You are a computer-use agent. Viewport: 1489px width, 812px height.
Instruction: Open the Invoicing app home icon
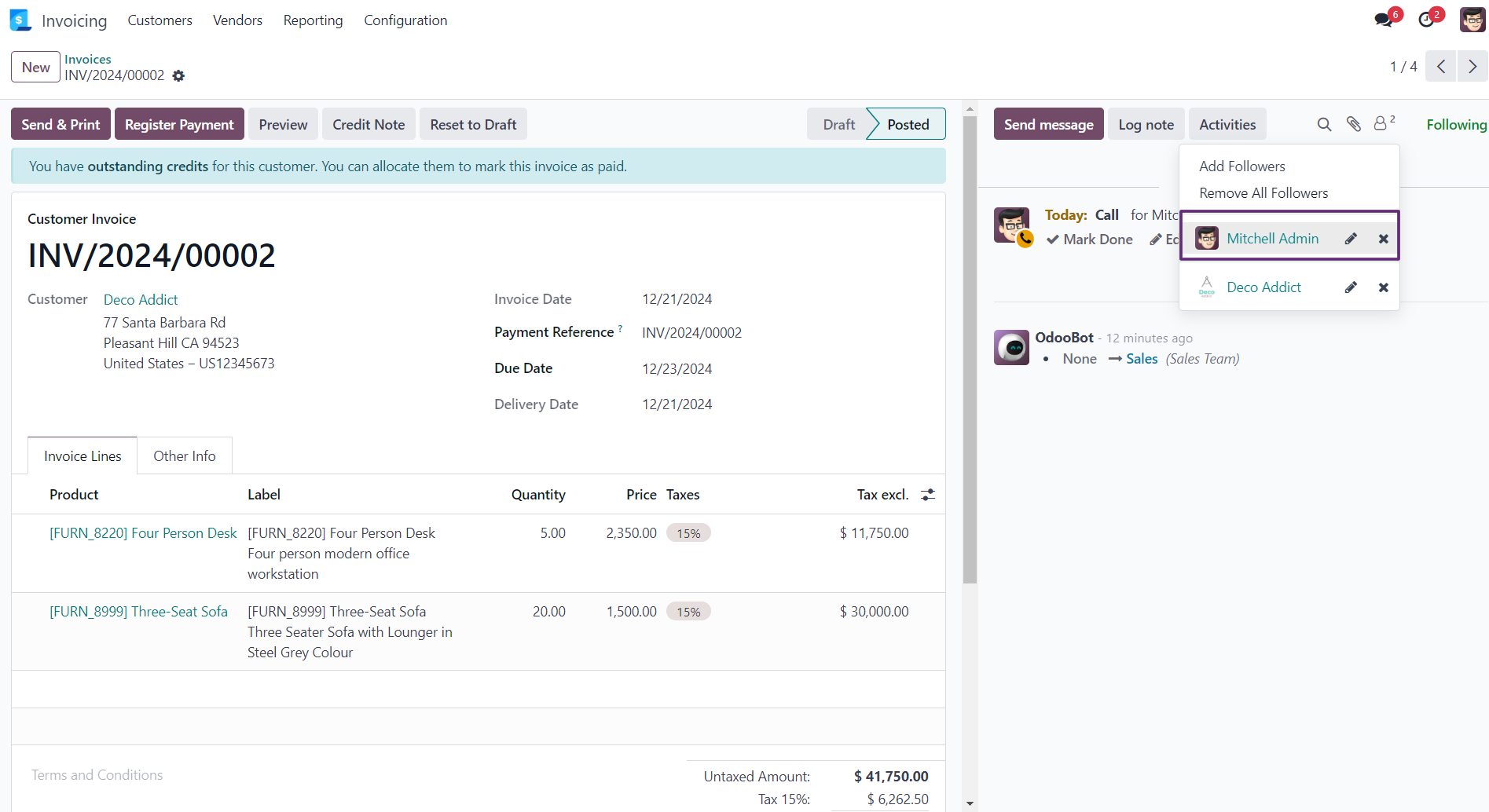pyautogui.click(x=20, y=20)
